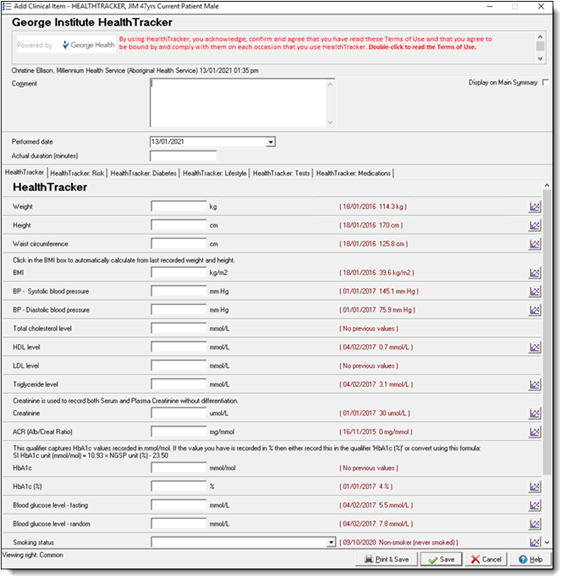This screenshot has height=583, width=567.
Task: Click the ACR mg/mmol input field
Action: 178,432
